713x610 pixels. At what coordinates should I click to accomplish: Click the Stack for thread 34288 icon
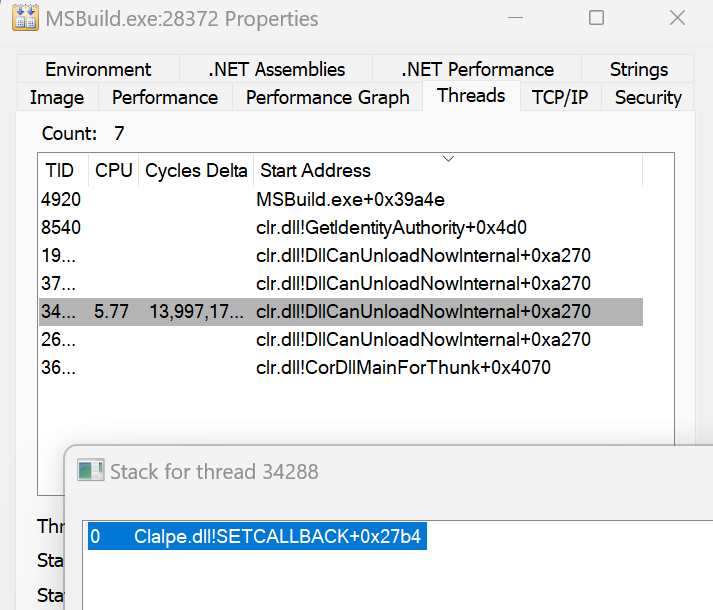(91, 470)
